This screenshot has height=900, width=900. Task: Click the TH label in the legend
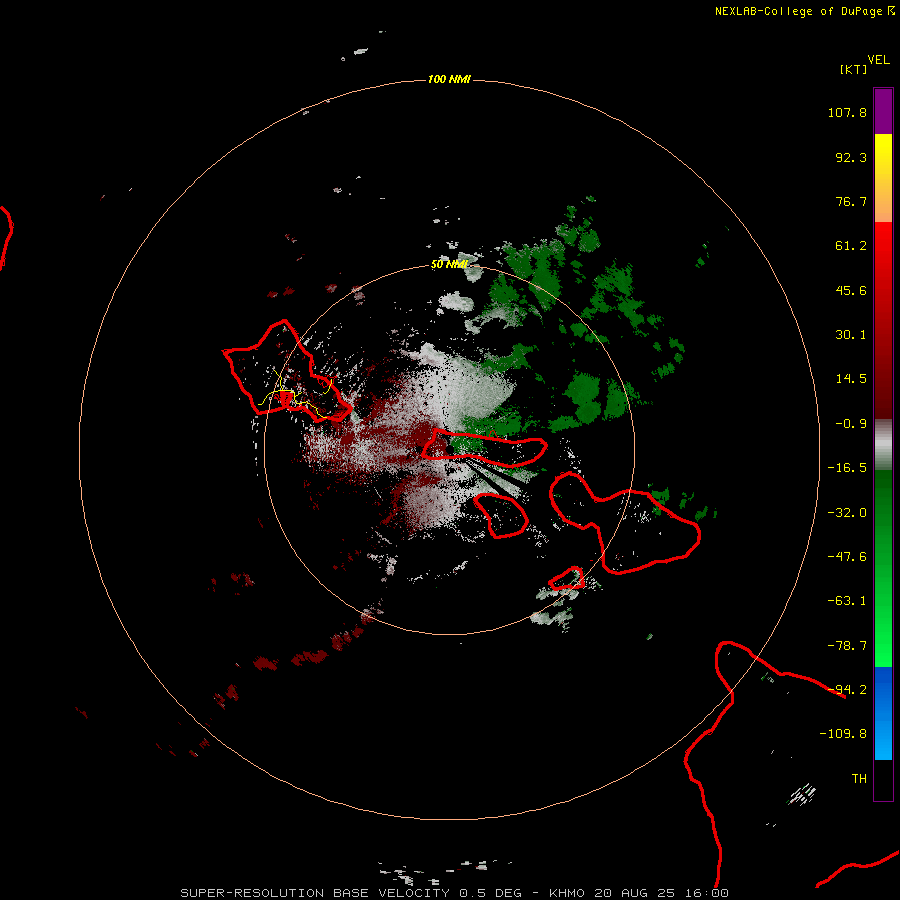859,779
